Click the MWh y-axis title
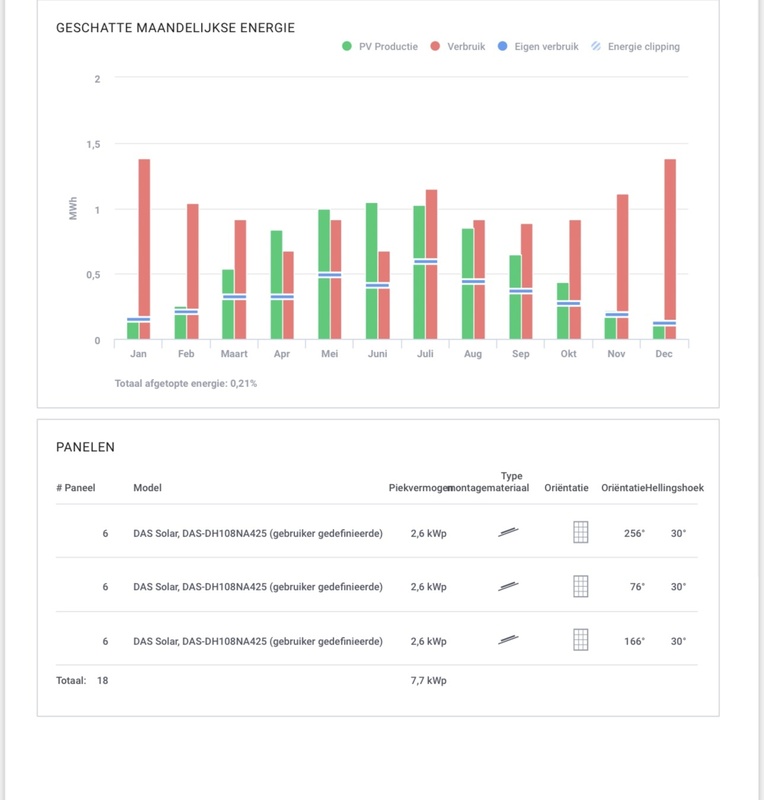The height and width of the screenshot is (800, 764). click(73, 208)
